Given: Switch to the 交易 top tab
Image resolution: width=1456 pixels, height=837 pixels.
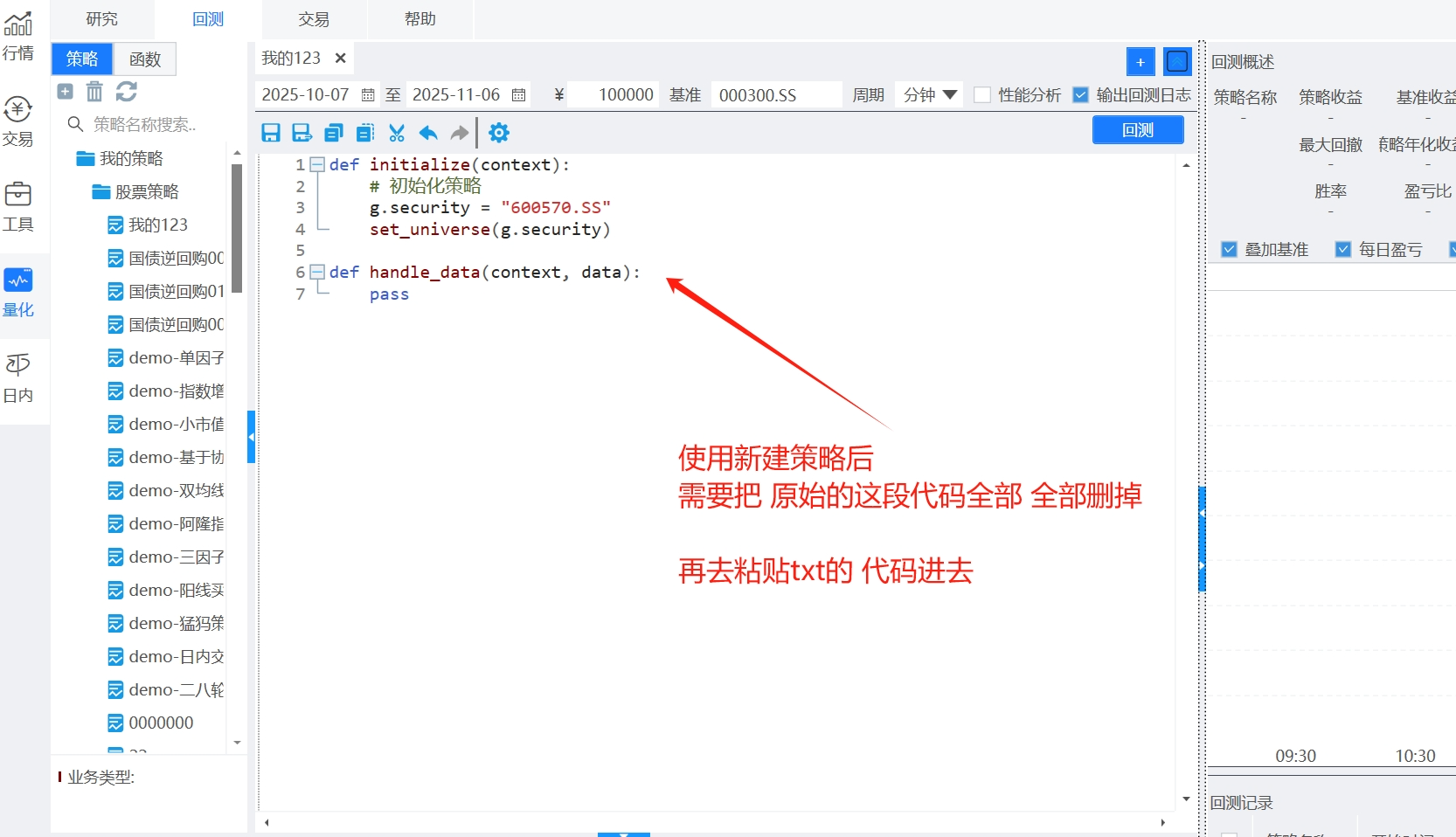Looking at the screenshot, I should coord(314,19).
